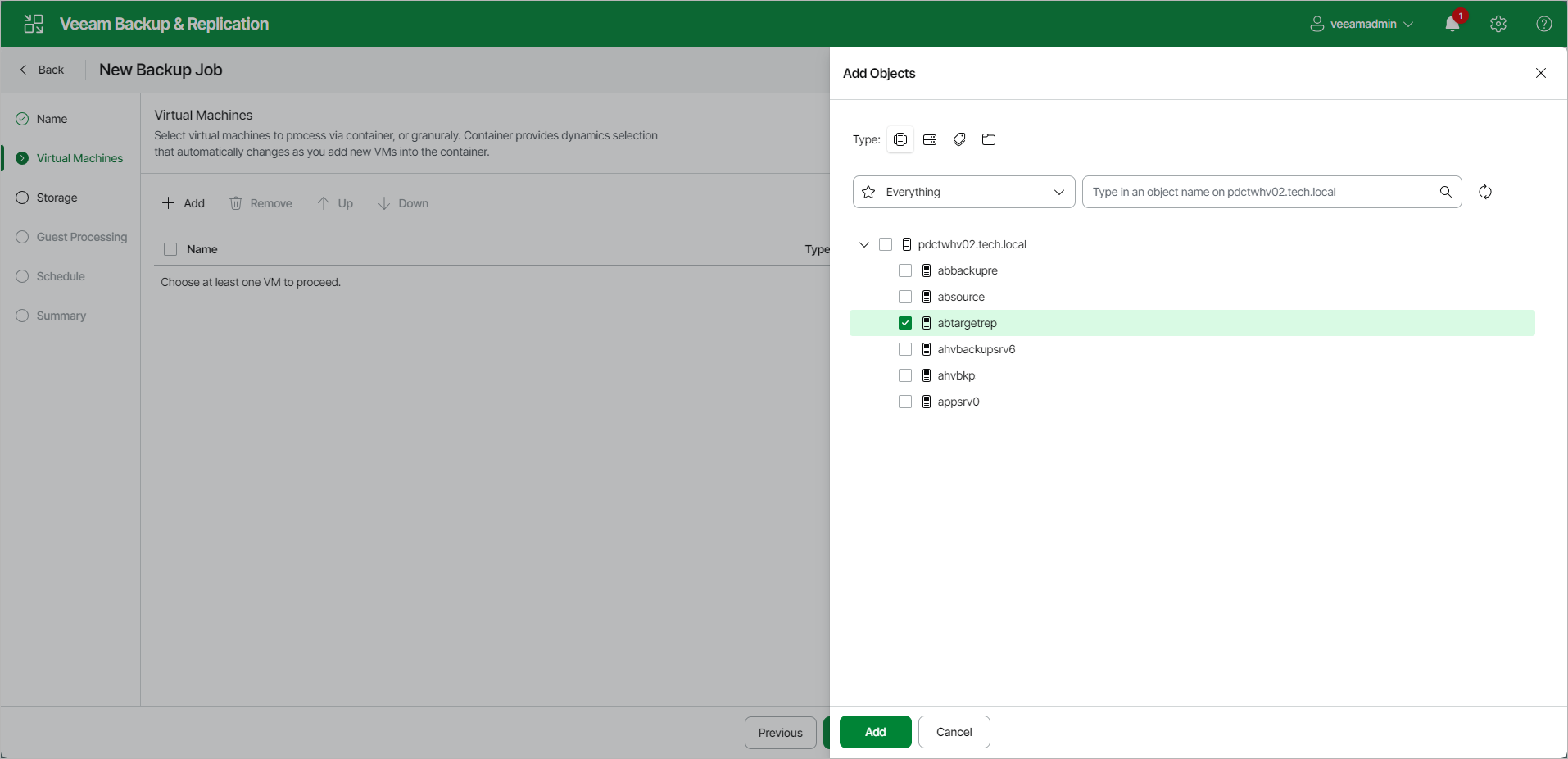Click the green Add button
The height and width of the screenshot is (759, 1568).
[x=876, y=732]
